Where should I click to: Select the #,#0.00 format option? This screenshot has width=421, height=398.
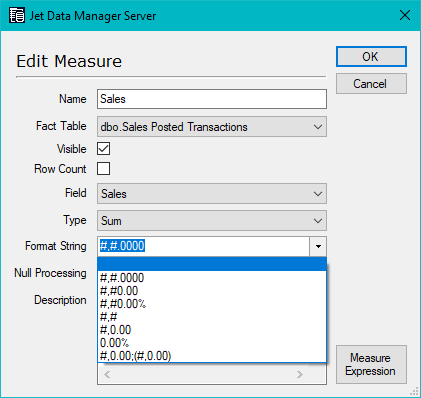pos(212,291)
